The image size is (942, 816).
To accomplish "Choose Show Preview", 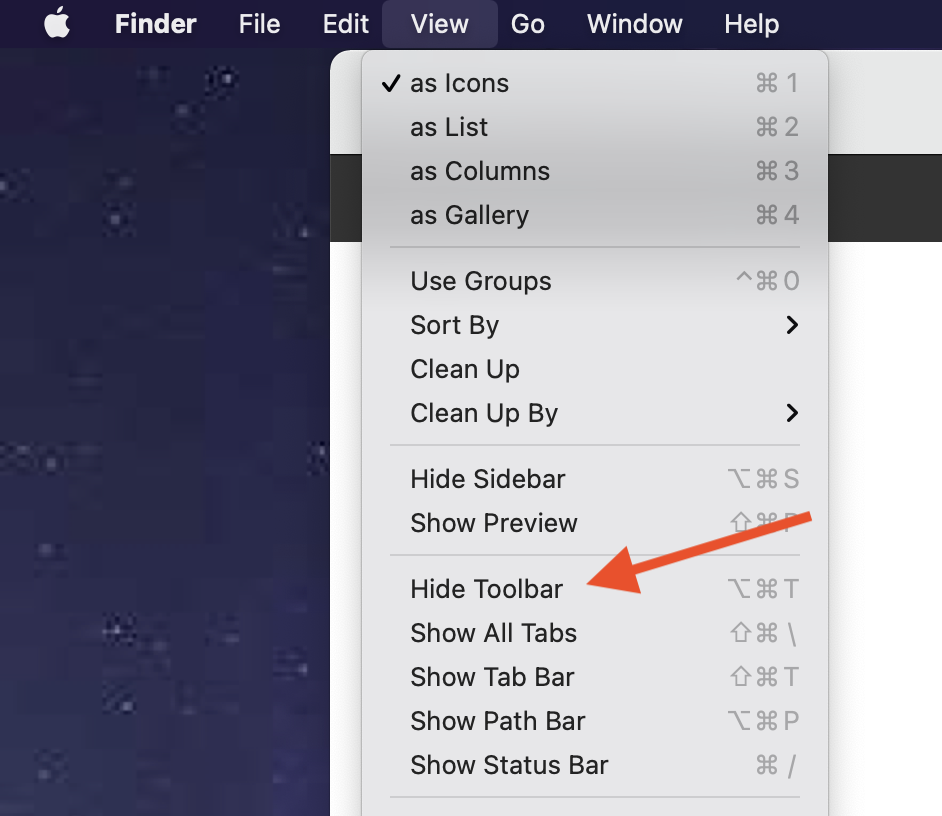I will (595, 523).
